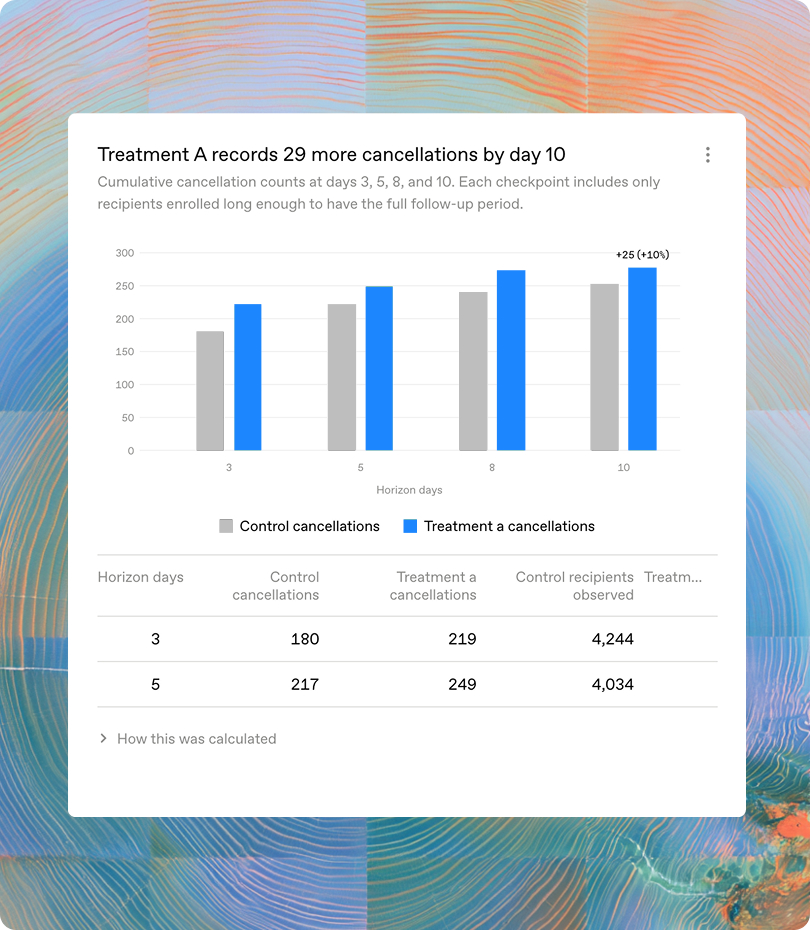810x930 pixels.
Task: Click the x-axis tick label '8'
Action: click(x=492, y=467)
